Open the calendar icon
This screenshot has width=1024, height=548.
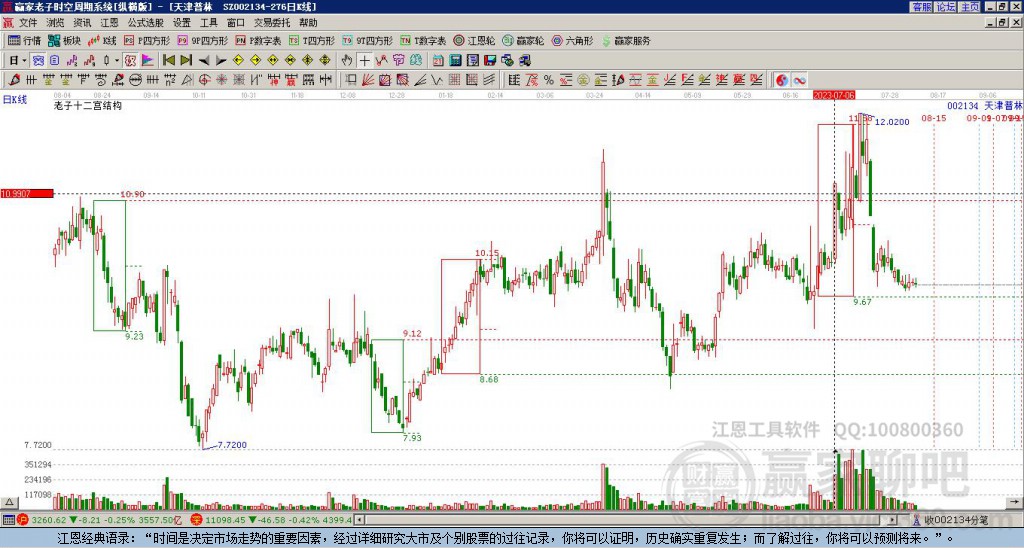click(438, 61)
